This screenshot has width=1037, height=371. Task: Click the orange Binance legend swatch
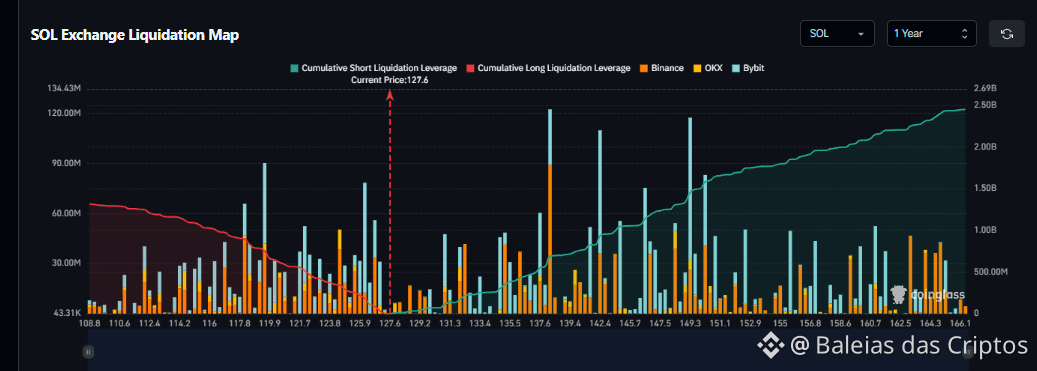[643, 68]
